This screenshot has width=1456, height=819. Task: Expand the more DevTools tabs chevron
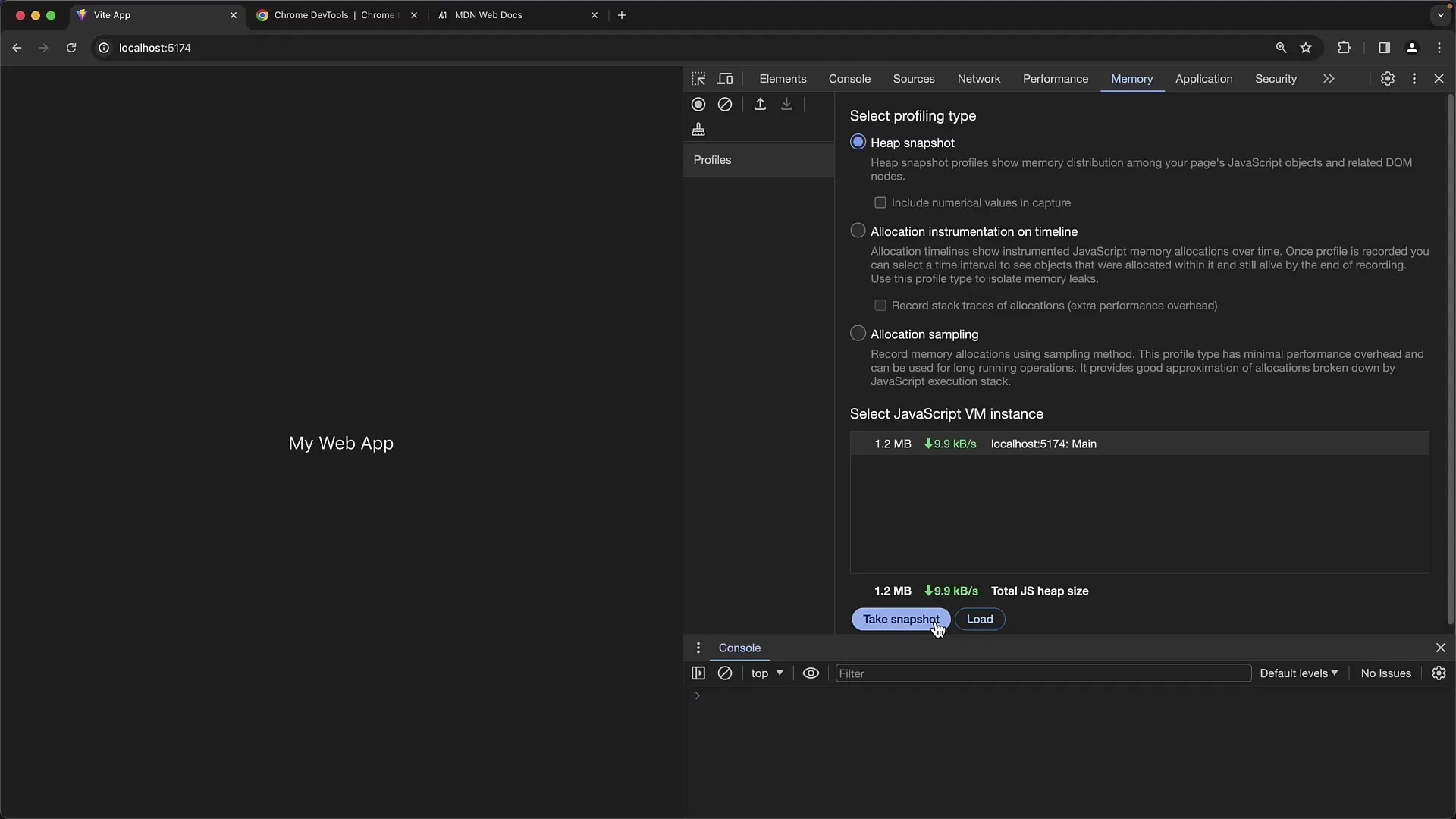click(x=1329, y=79)
